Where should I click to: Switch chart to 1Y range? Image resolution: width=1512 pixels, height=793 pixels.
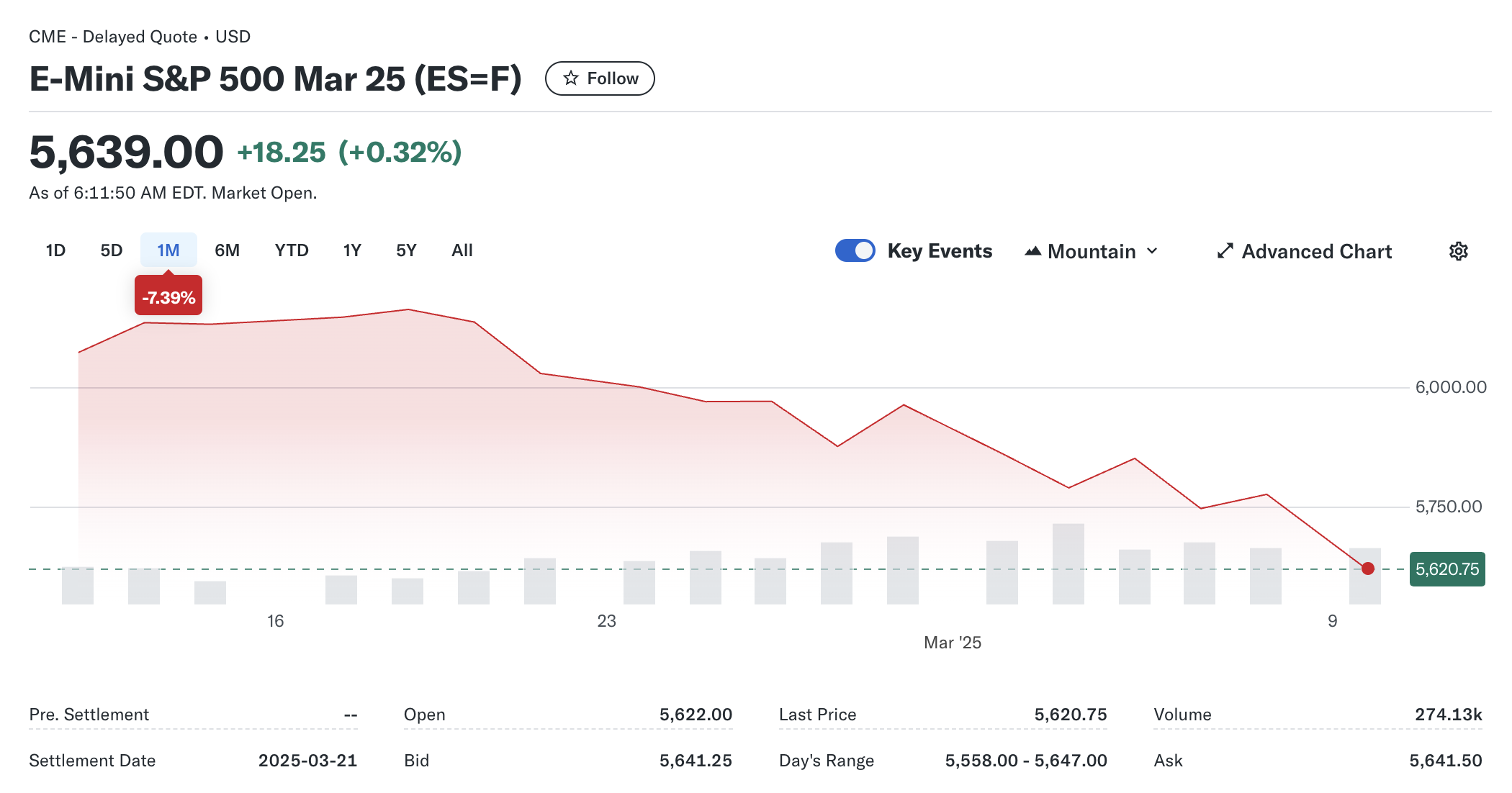(351, 250)
